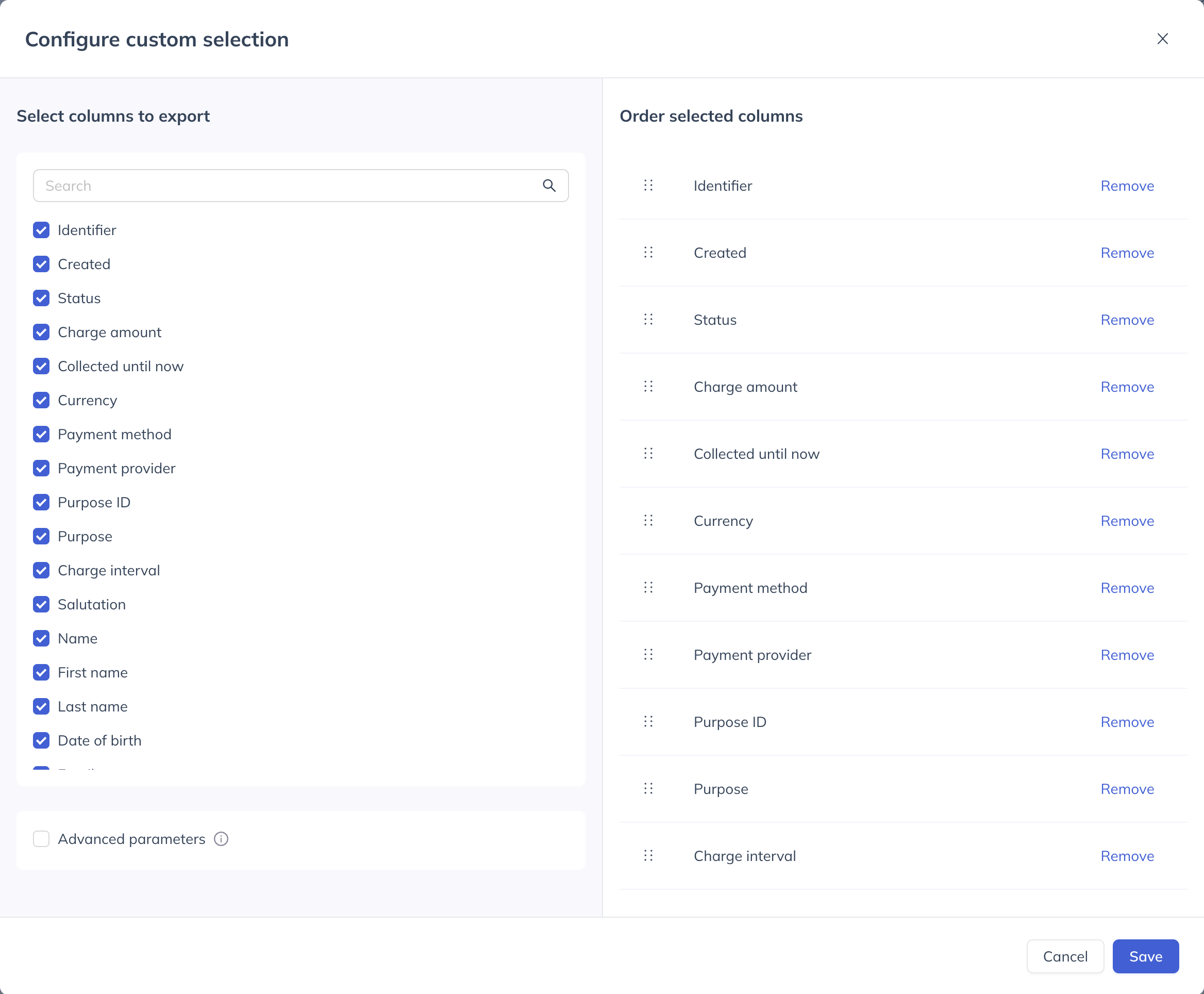
Task: Remove the Purpose ID column
Action: point(1127,721)
